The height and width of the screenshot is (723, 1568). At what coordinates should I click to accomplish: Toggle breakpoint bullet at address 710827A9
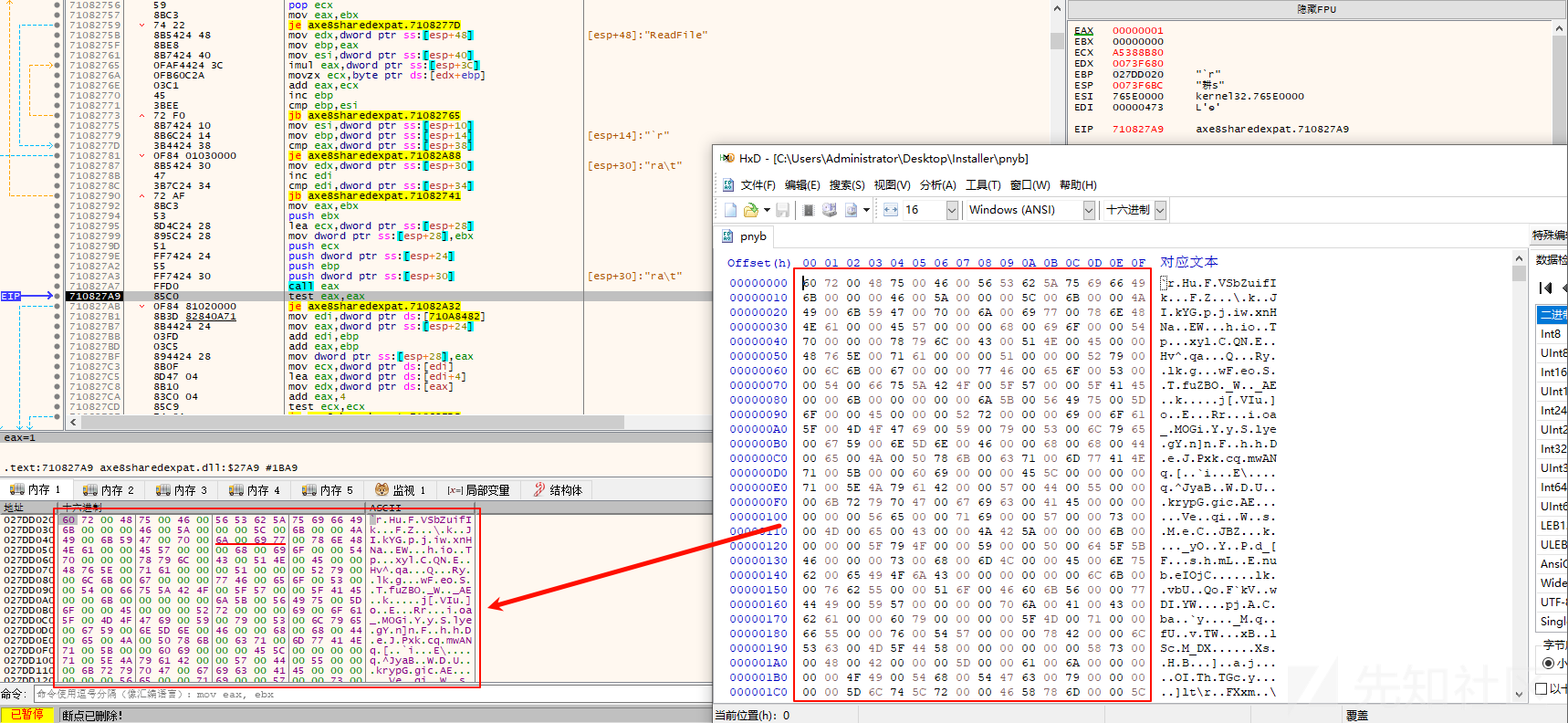click(57, 297)
